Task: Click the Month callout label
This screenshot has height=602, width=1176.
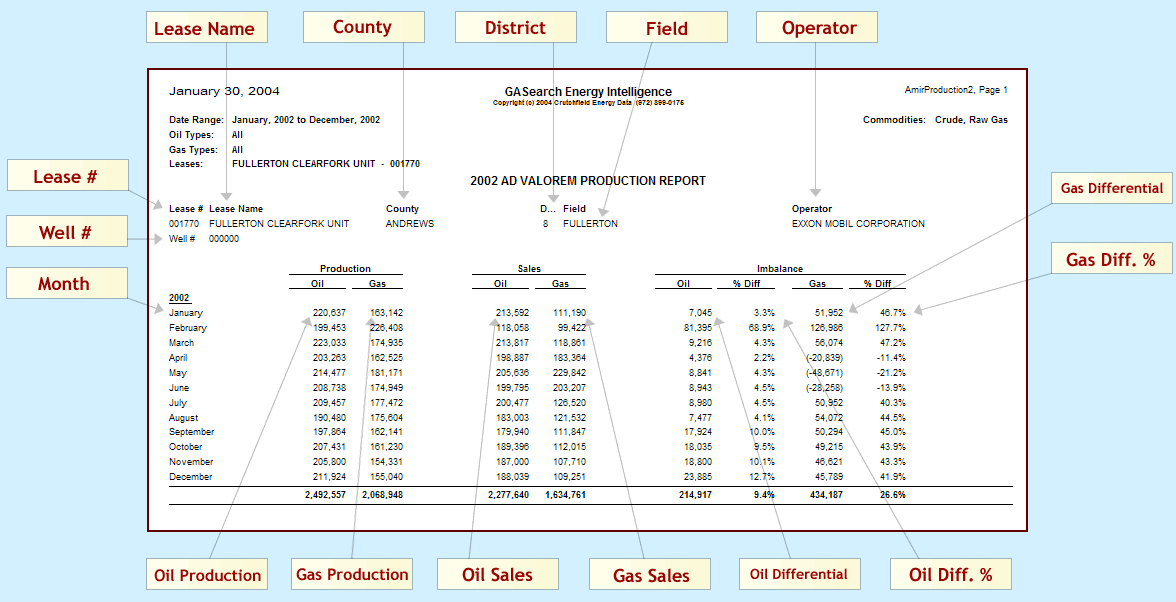Action: coord(66,284)
